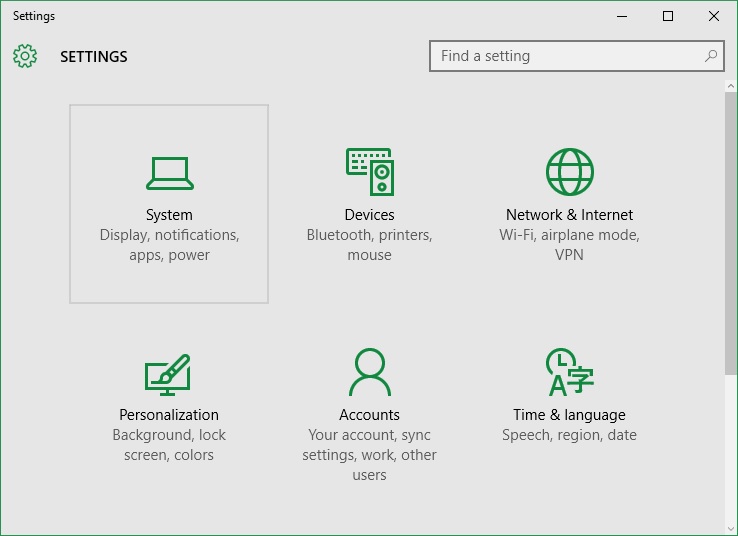Viewport: 738px width, 536px height.
Task: Click 'Display, notifications, apps, power' description
Action: (169, 245)
